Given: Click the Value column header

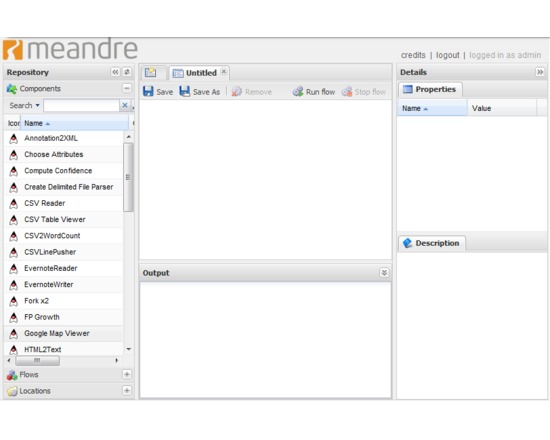Looking at the screenshot, I should click(x=502, y=108).
